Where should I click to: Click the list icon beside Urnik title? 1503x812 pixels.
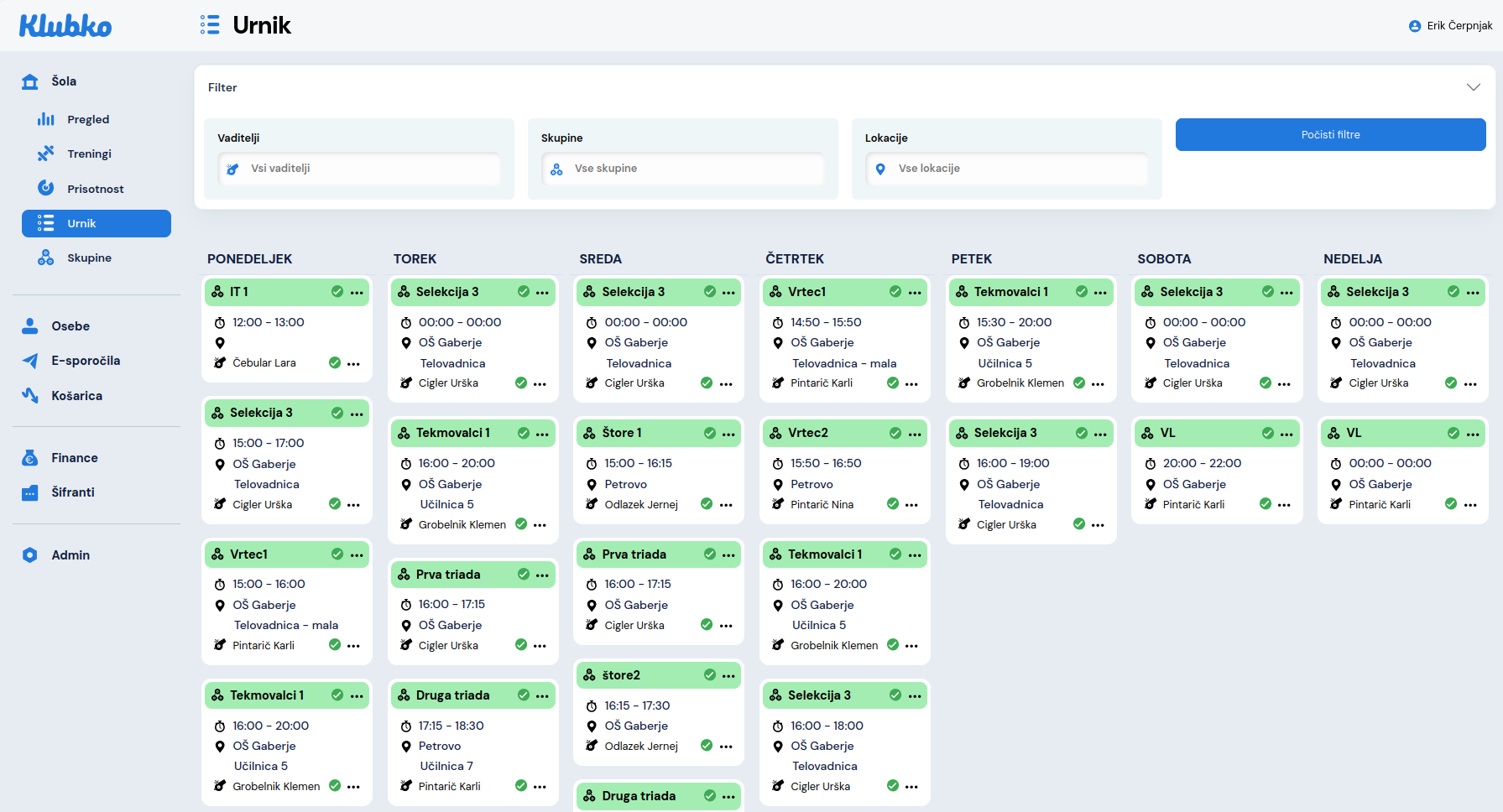pos(210,25)
